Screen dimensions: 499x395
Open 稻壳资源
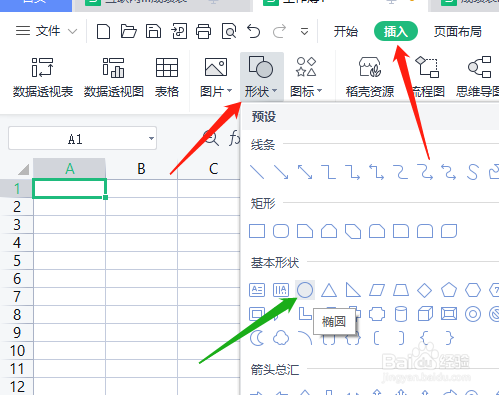coord(370,77)
